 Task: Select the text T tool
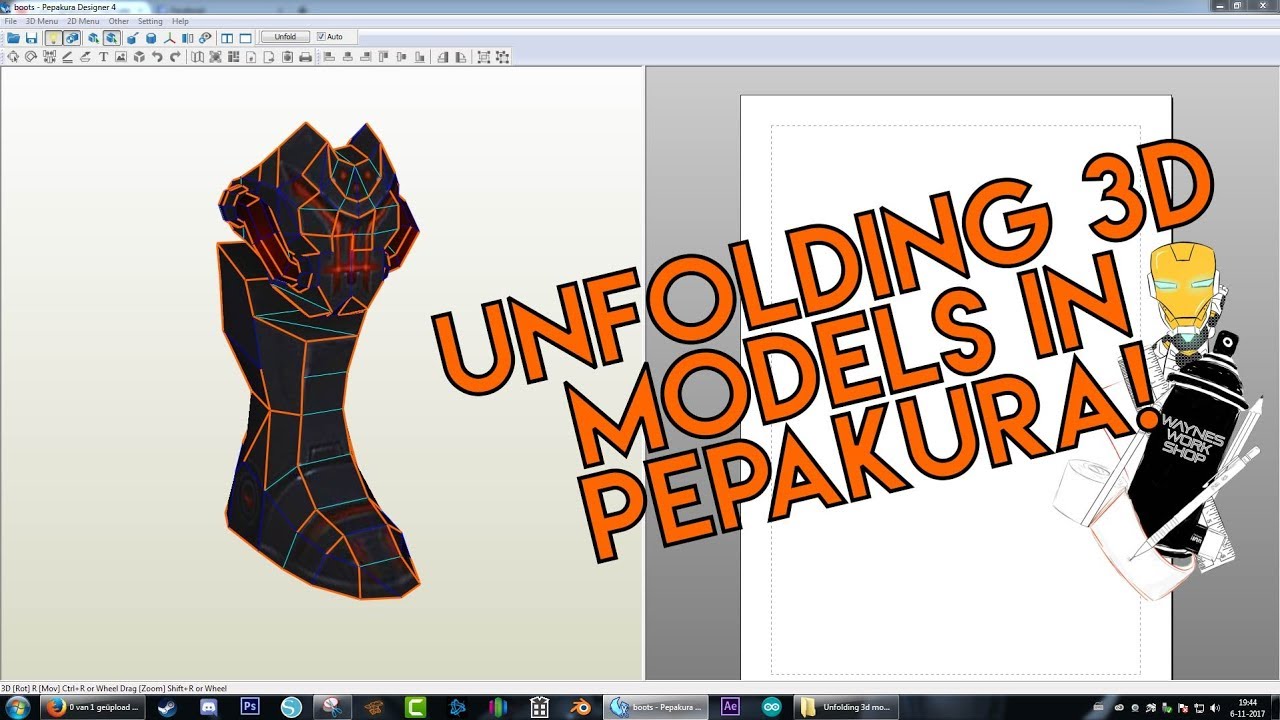tap(103, 57)
